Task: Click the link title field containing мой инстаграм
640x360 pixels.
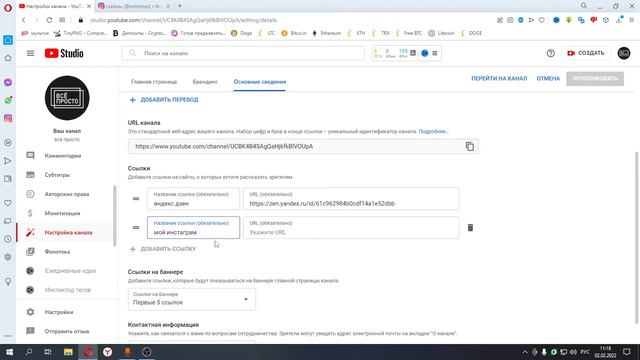Action: tap(193, 228)
